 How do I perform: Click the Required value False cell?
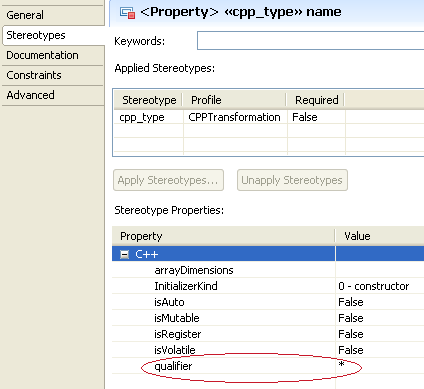(316, 117)
